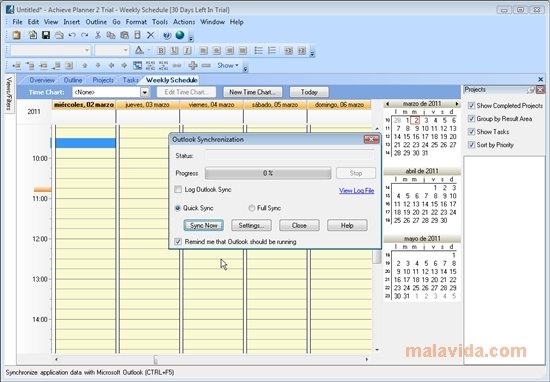The image size is (550, 382).
Task: Delete the item with the X icon
Action: pos(150,35)
